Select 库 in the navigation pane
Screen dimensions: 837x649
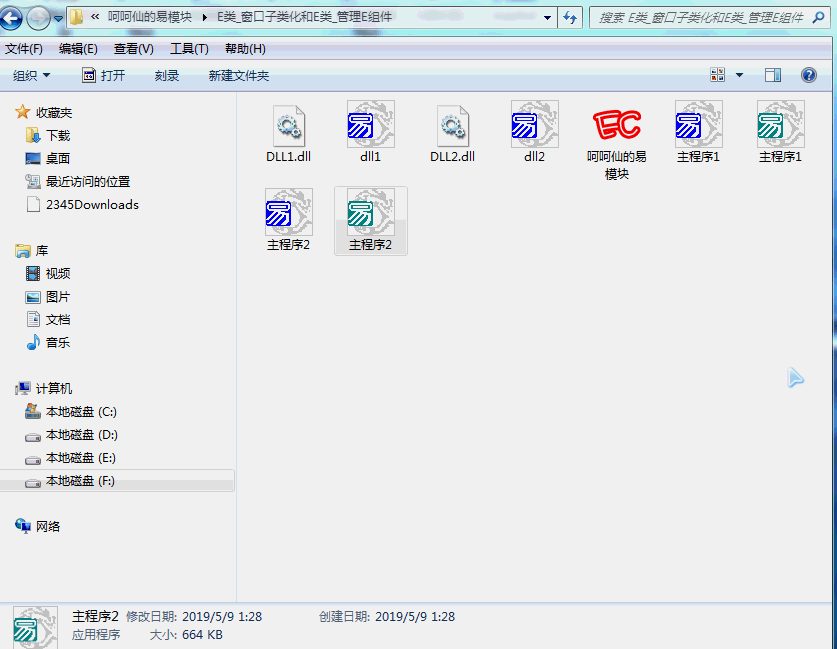click(x=42, y=251)
